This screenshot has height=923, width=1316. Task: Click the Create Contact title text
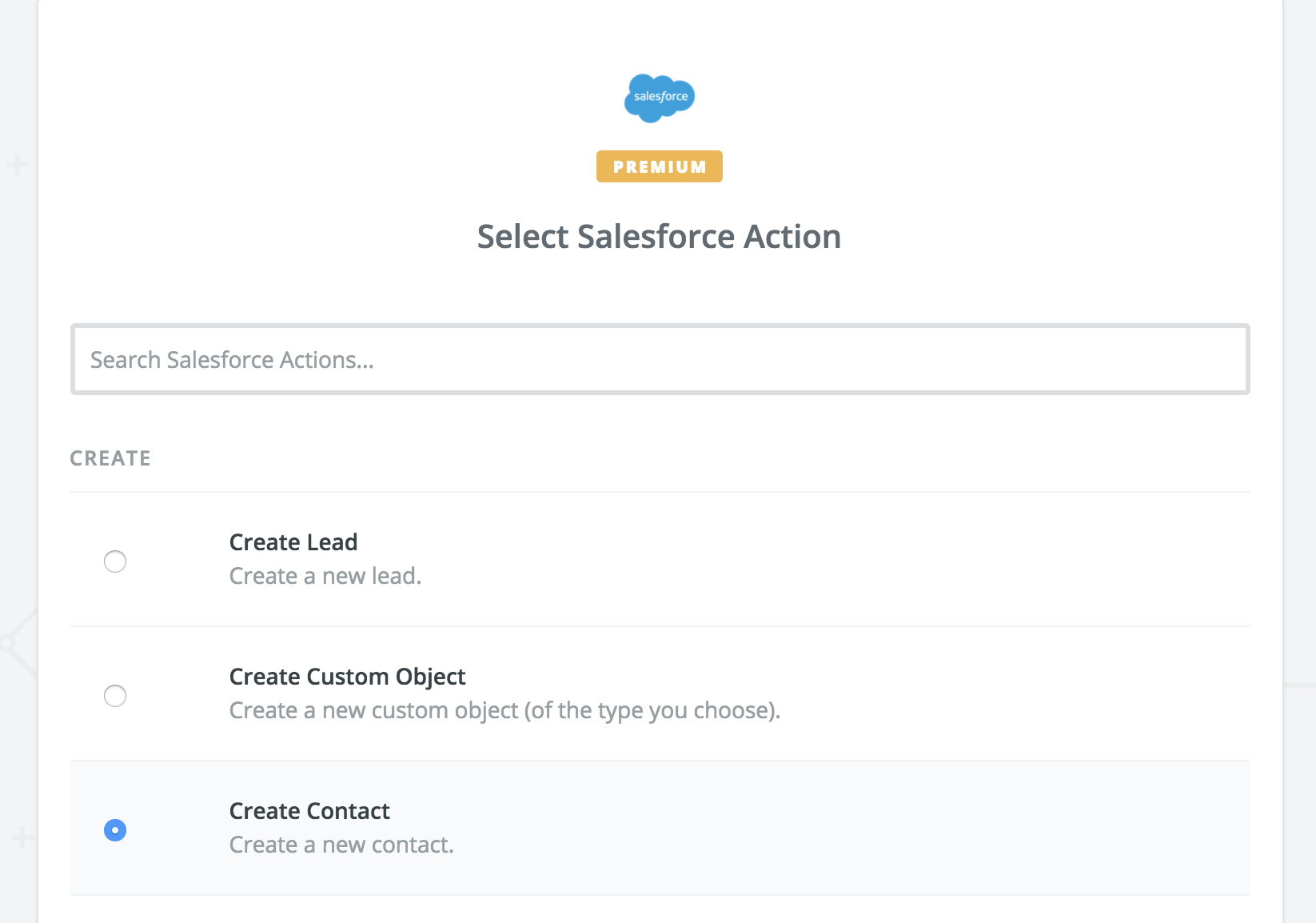tap(309, 811)
